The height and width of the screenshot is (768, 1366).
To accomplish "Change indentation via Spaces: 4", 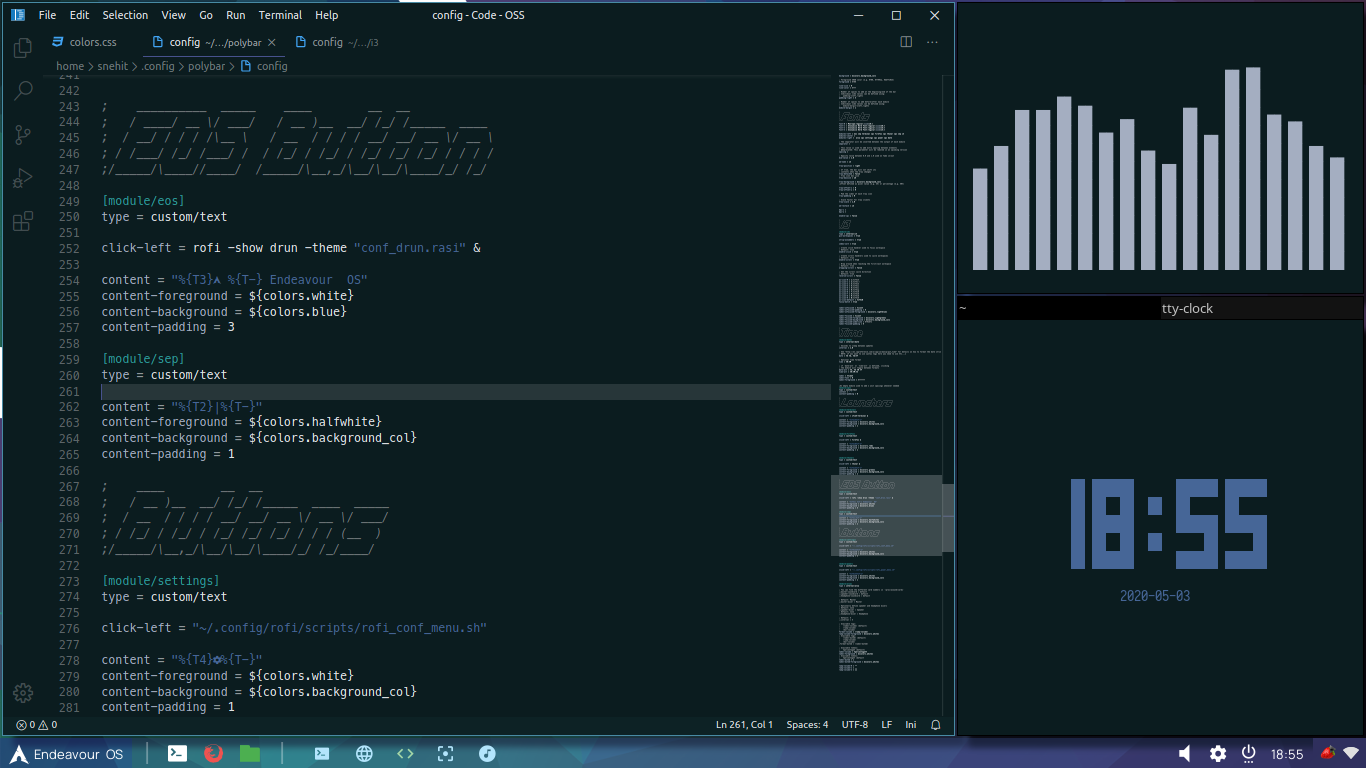I will (x=807, y=725).
